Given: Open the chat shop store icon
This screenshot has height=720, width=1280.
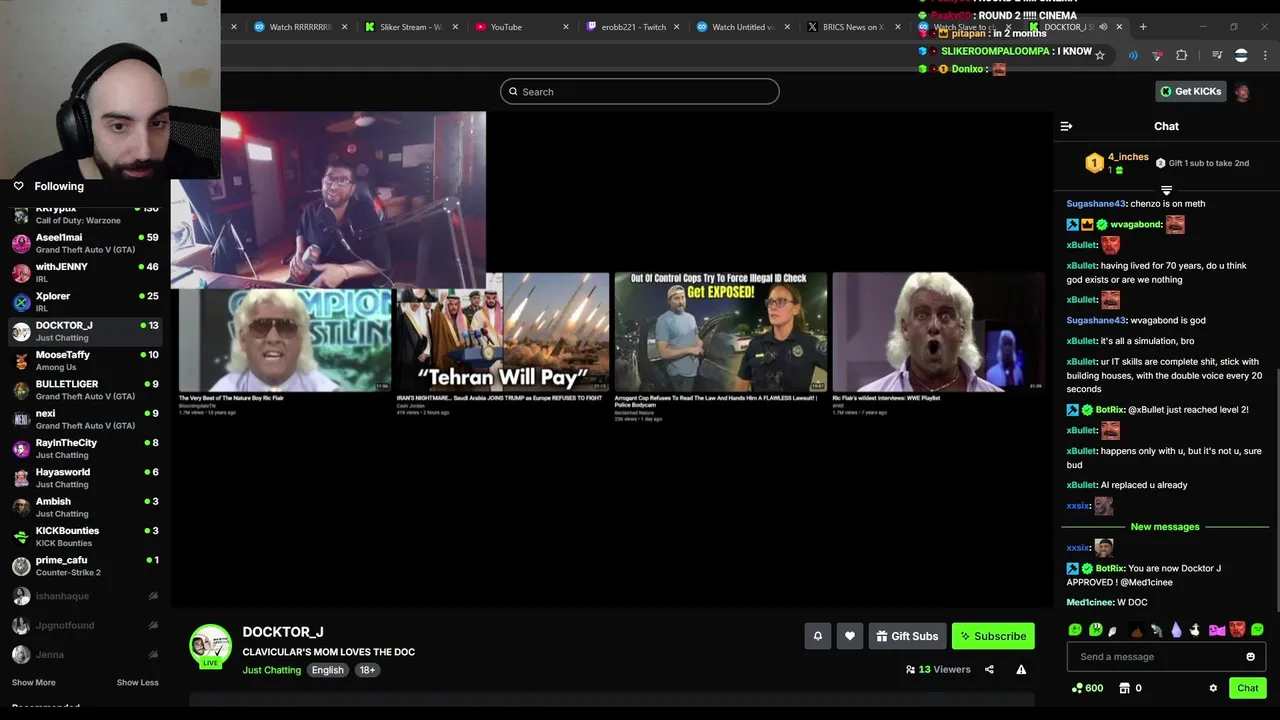Looking at the screenshot, I should click(1124, 688).
